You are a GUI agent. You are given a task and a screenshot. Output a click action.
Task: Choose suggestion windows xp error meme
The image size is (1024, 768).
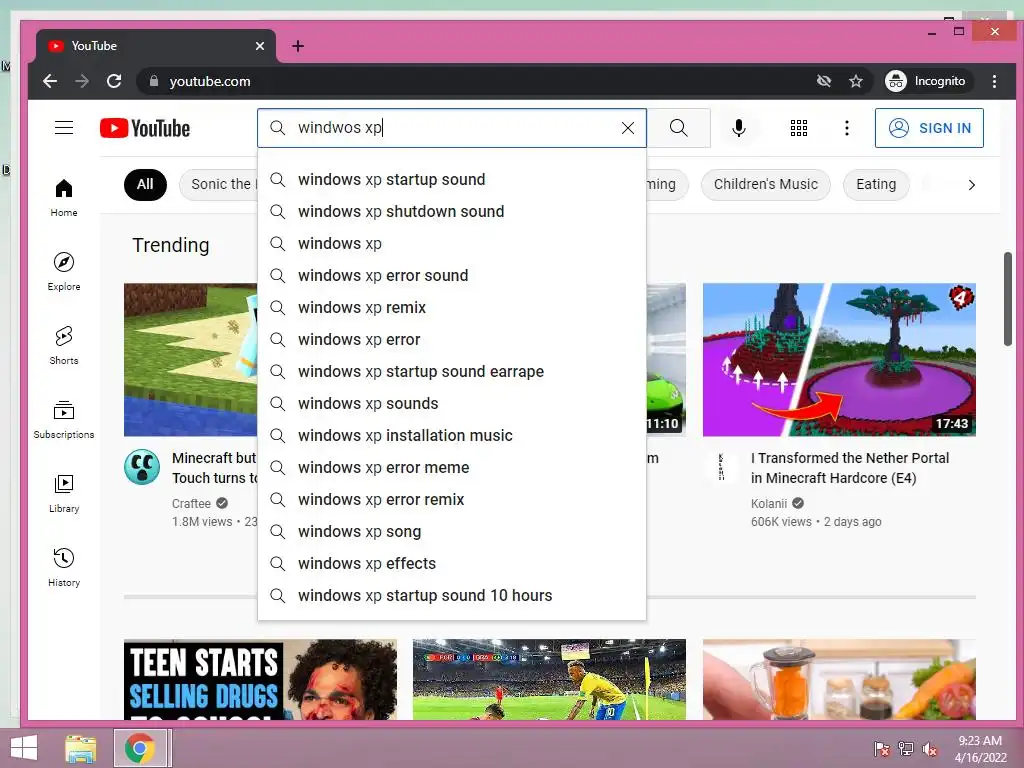[452, 468]
